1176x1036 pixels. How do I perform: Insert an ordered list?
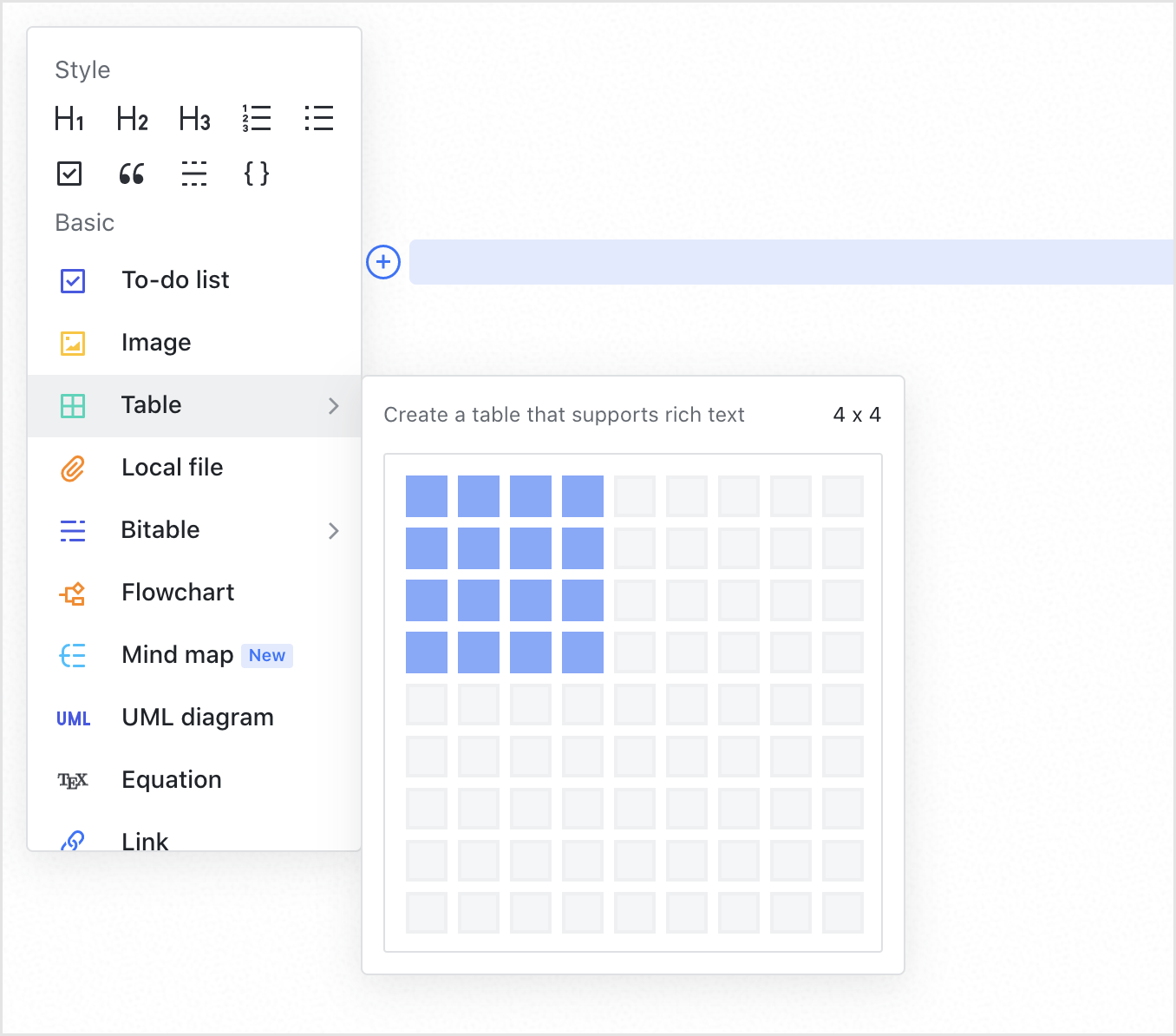click(x=257, y=118)
